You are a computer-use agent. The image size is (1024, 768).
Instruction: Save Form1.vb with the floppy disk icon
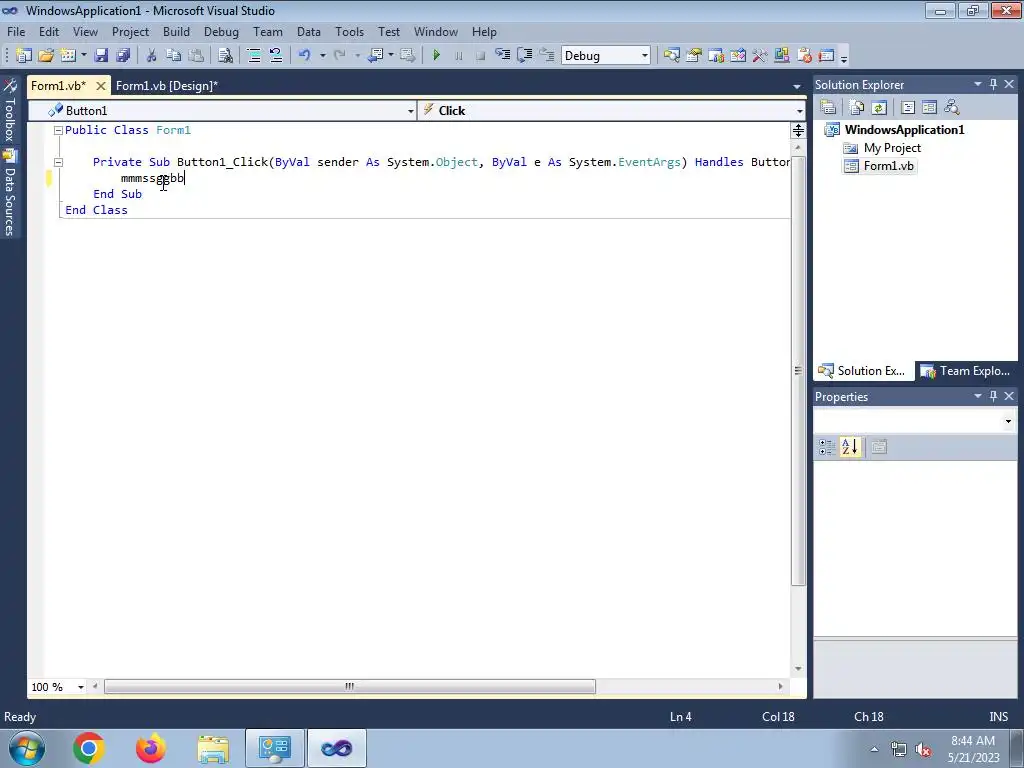[101, 56]
